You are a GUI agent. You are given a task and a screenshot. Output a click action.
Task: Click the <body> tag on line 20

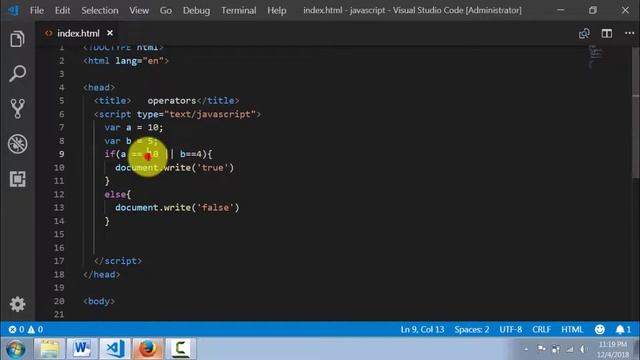tap(99, 301)
